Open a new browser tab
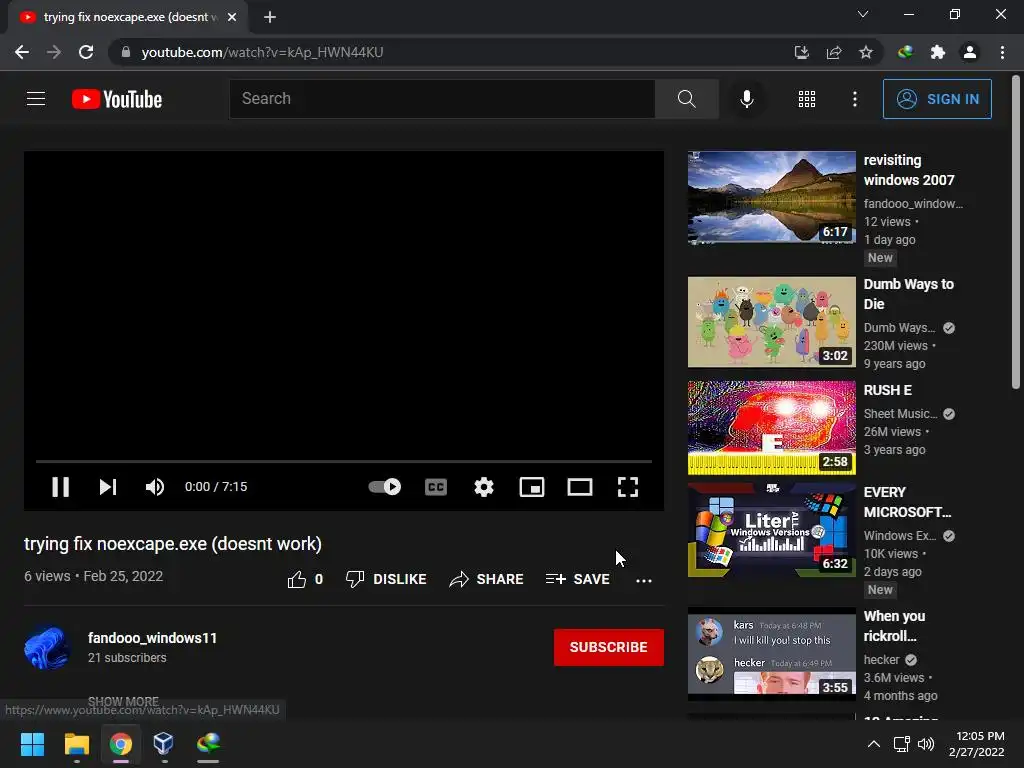Image resolution: width=1024 pixels, height=768 pixels. (270, 17)
